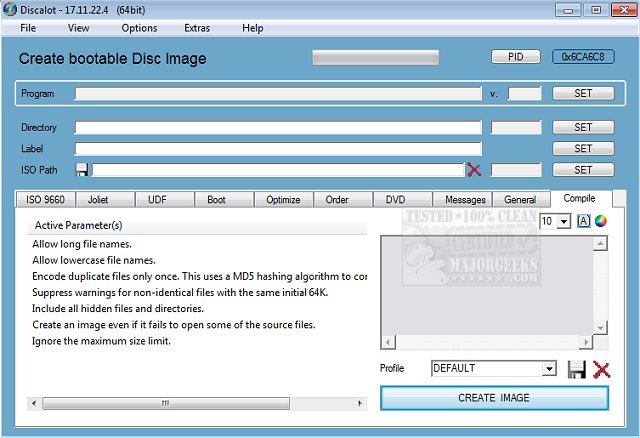Screen dimensions: 640x438
Task: Click output box scroll-right arrow
Action: [586, 342]
